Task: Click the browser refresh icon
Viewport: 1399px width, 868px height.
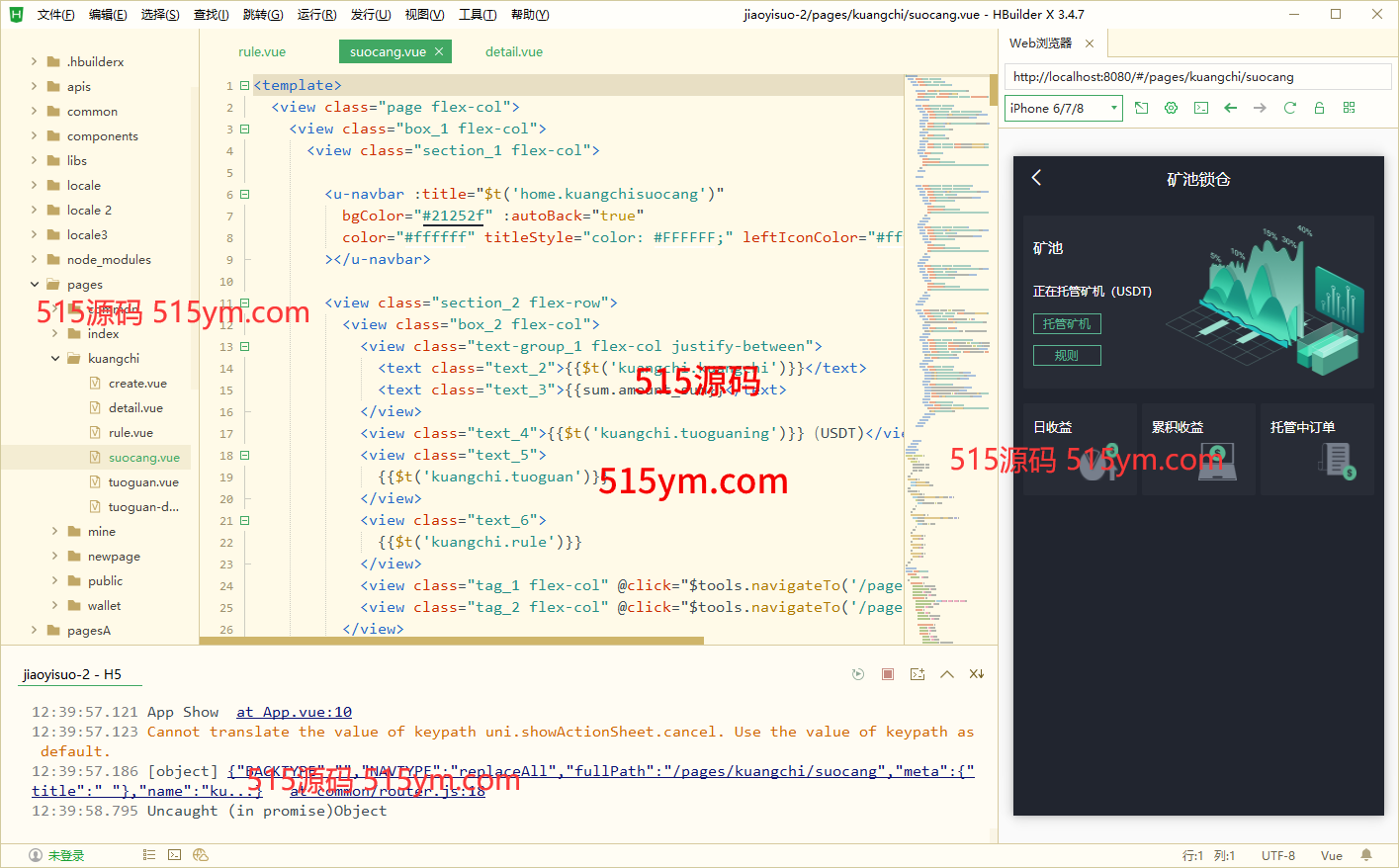Action: pyautogui.click(x=1289, y=108)
